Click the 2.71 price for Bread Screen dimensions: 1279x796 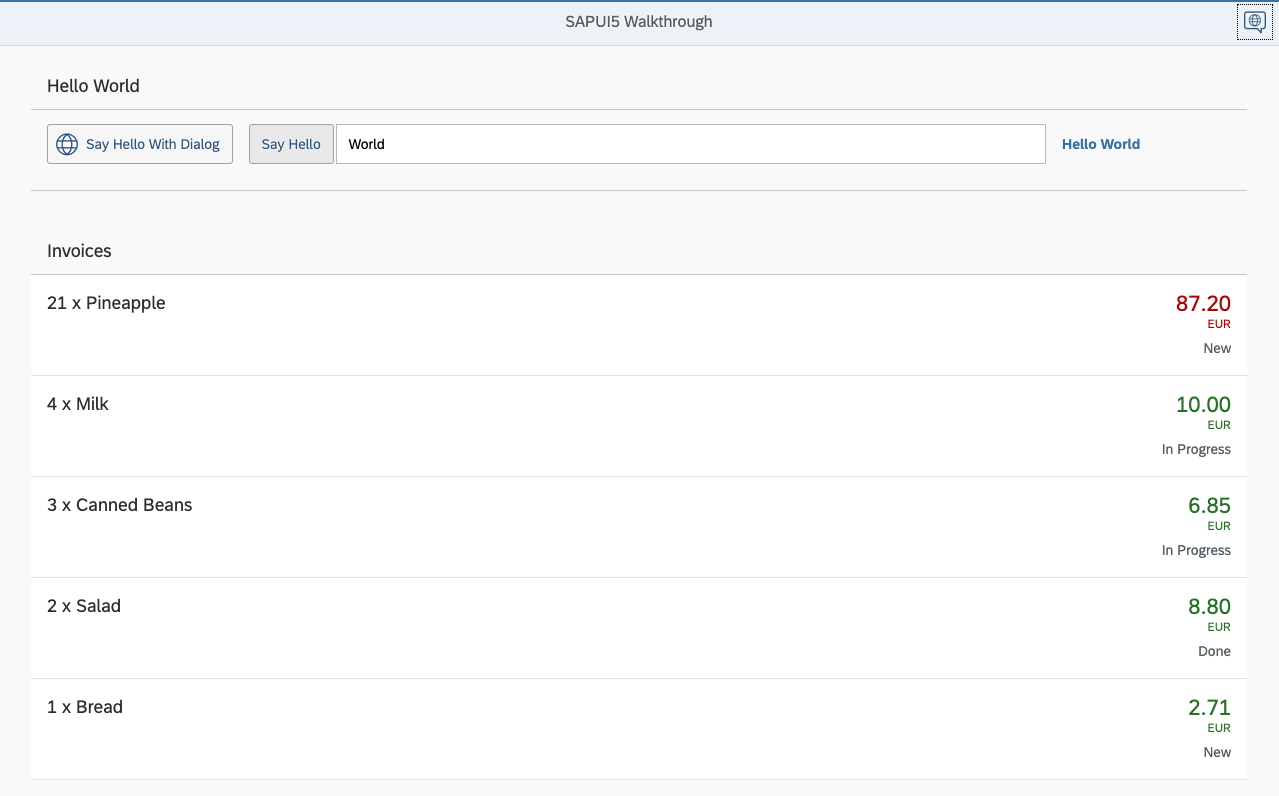pyautogui.click(x=1209, y=707)
